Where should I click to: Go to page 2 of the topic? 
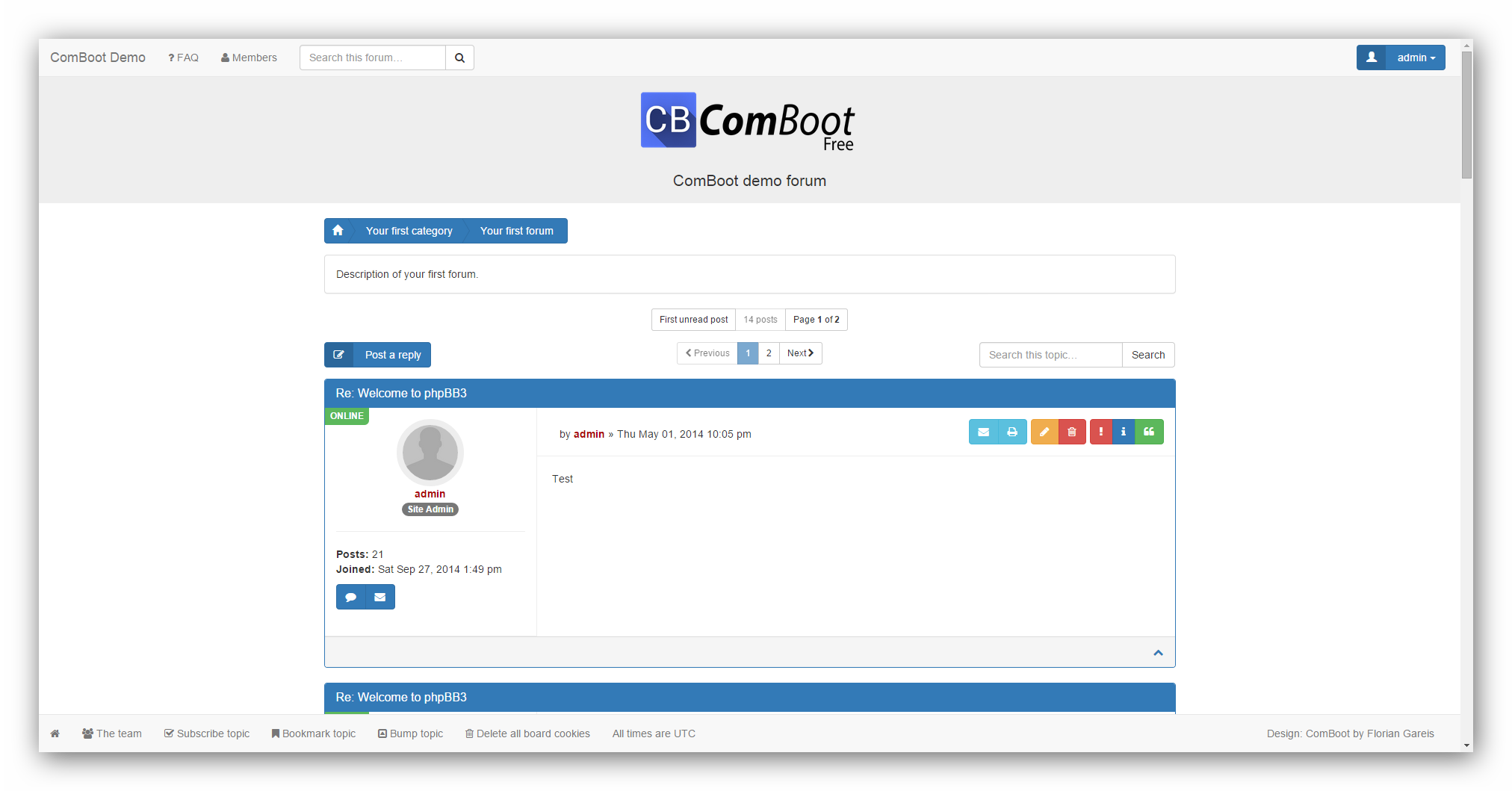[769, 353]
